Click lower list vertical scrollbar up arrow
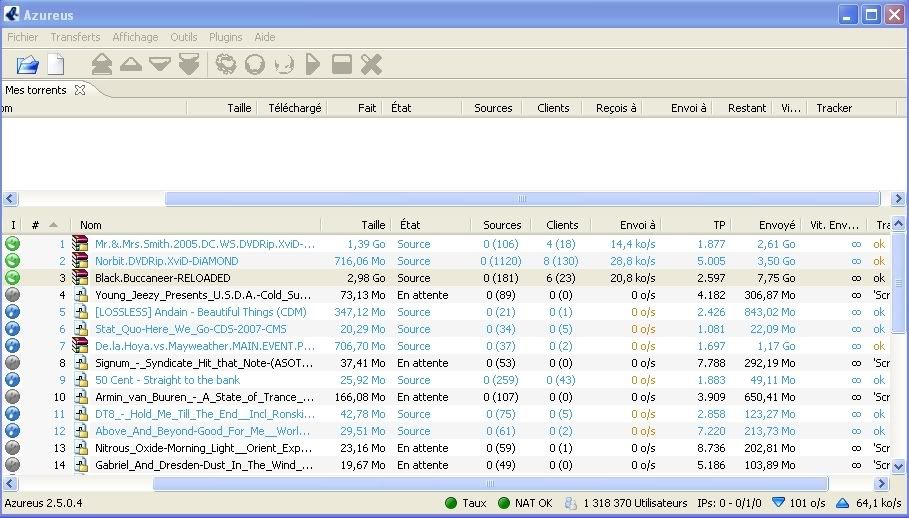 898,224
